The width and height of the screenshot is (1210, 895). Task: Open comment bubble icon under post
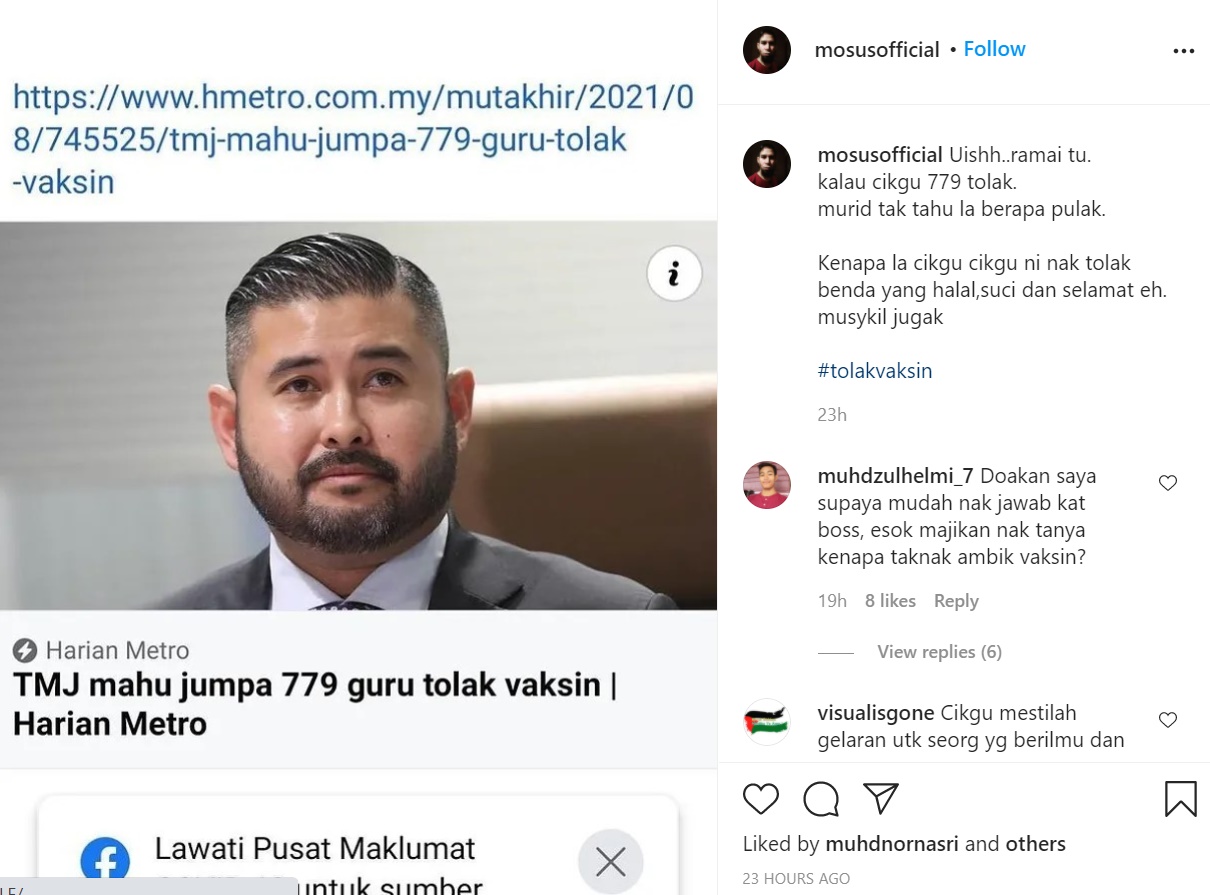[821, 799]
